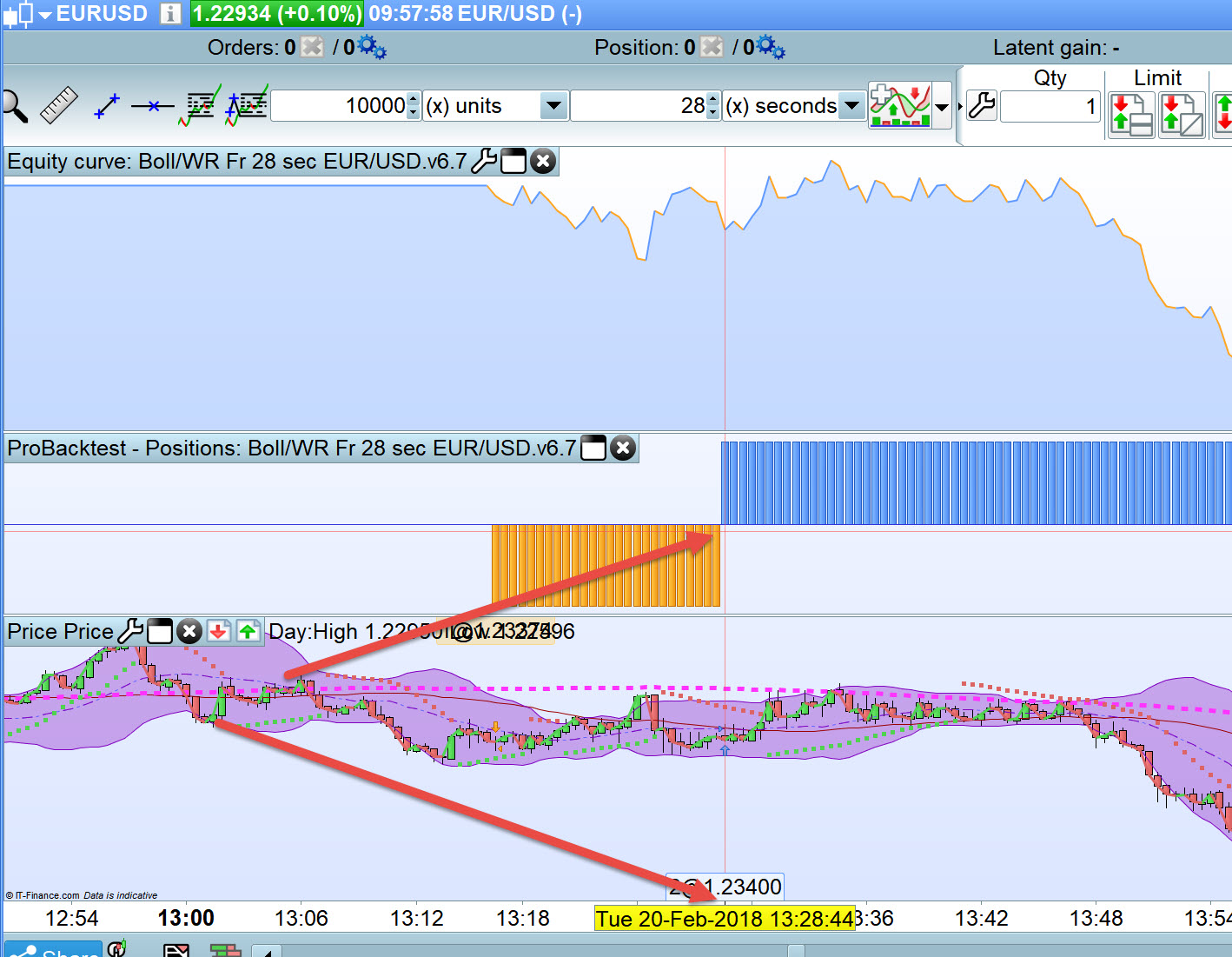This screenshot has height=957, width=1232.
Task: Click the 12:54 time axis label
Action: (72, 919)
